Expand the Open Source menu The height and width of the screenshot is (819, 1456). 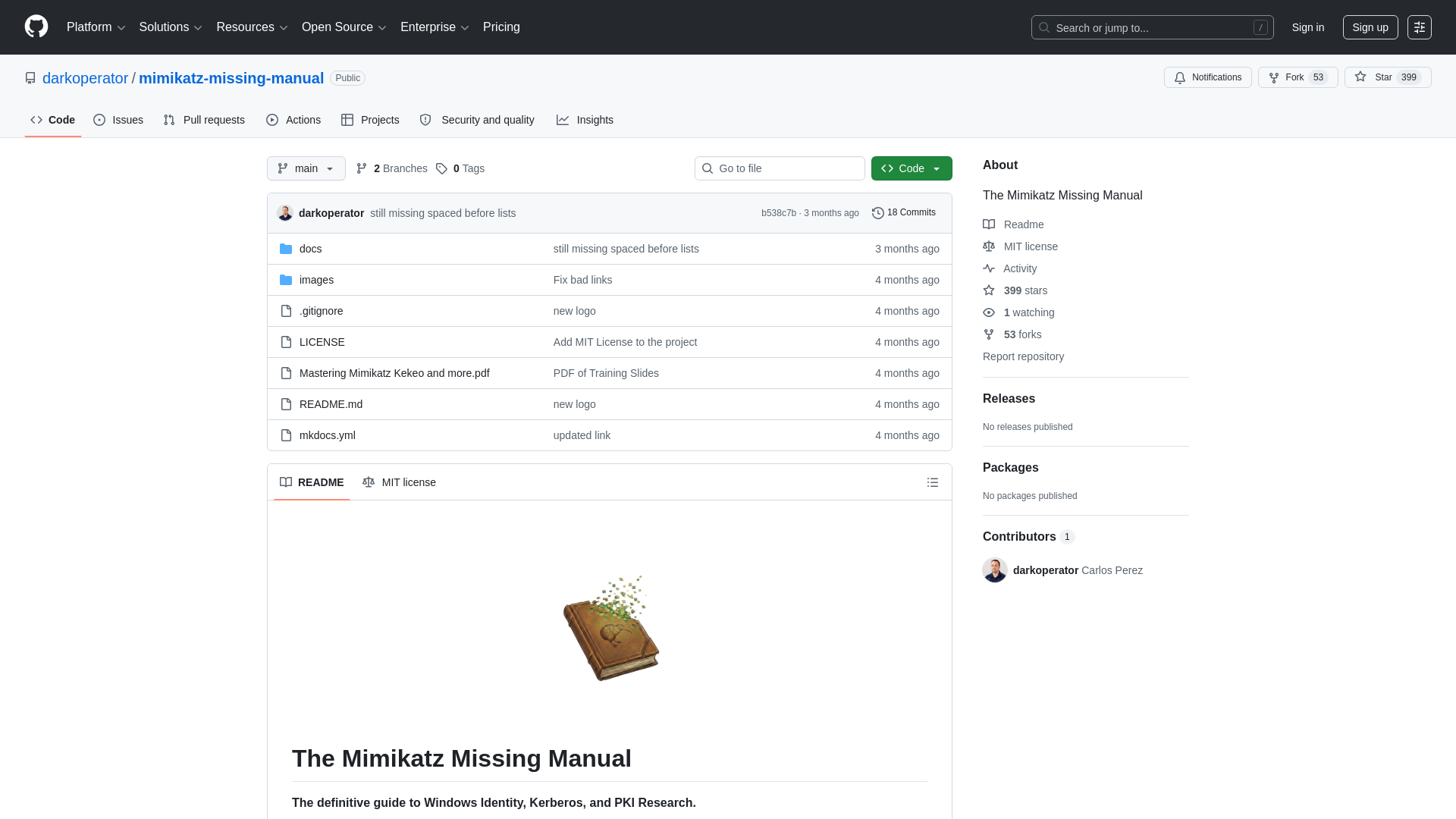click(344, 27)
